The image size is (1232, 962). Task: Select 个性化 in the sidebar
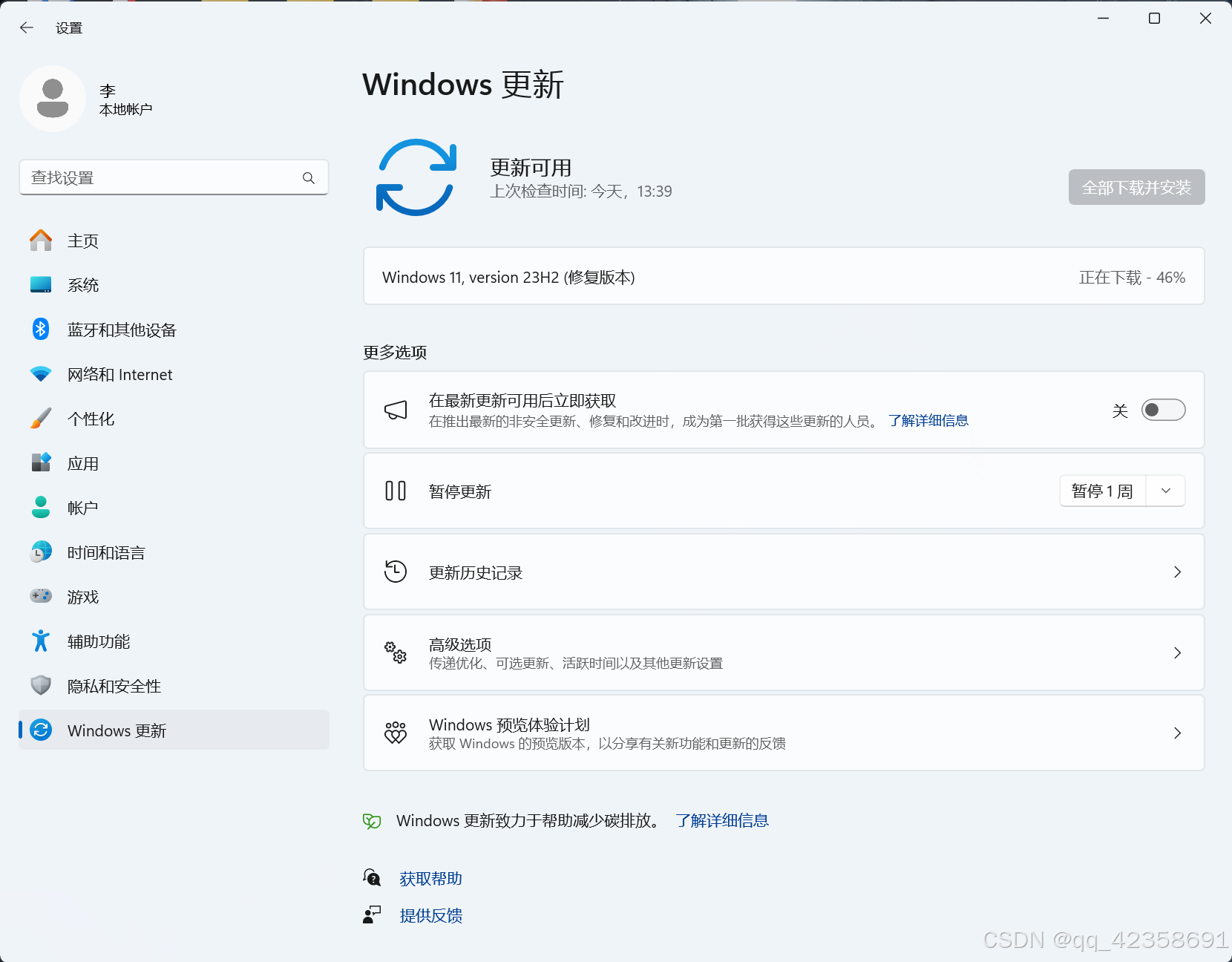(x=174, y=419)
